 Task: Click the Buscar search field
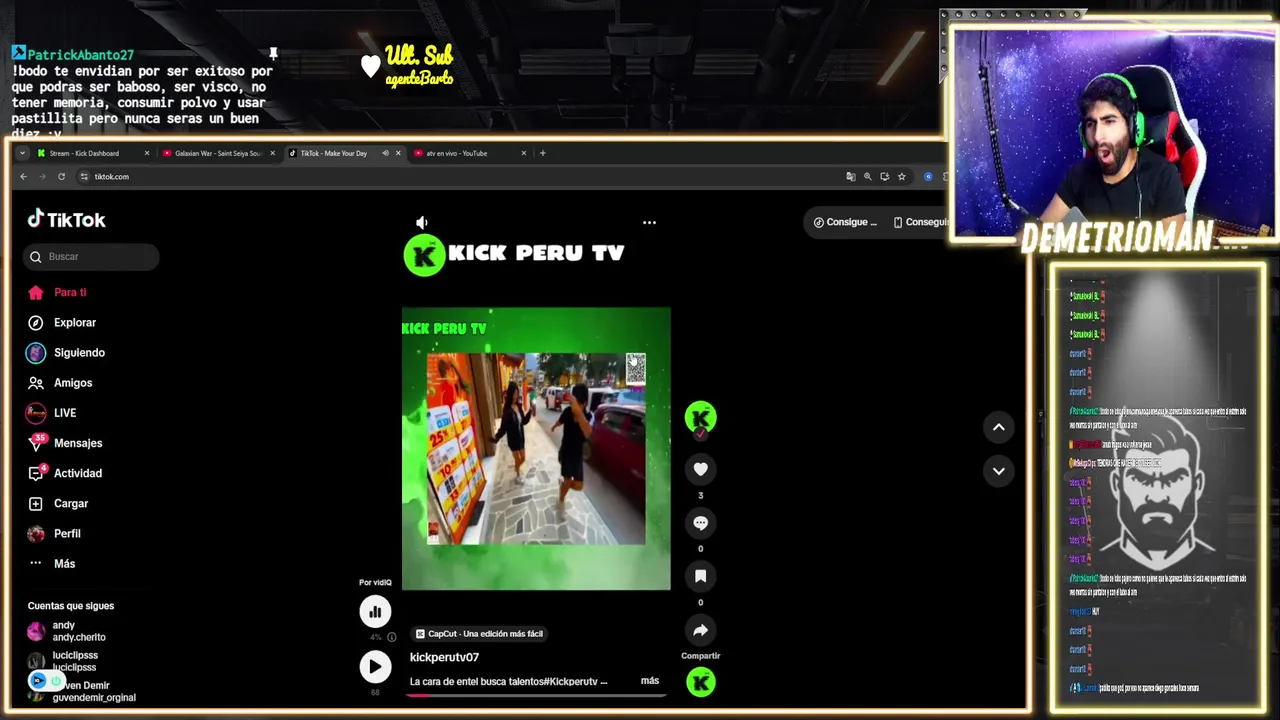(x=91, y=257)
